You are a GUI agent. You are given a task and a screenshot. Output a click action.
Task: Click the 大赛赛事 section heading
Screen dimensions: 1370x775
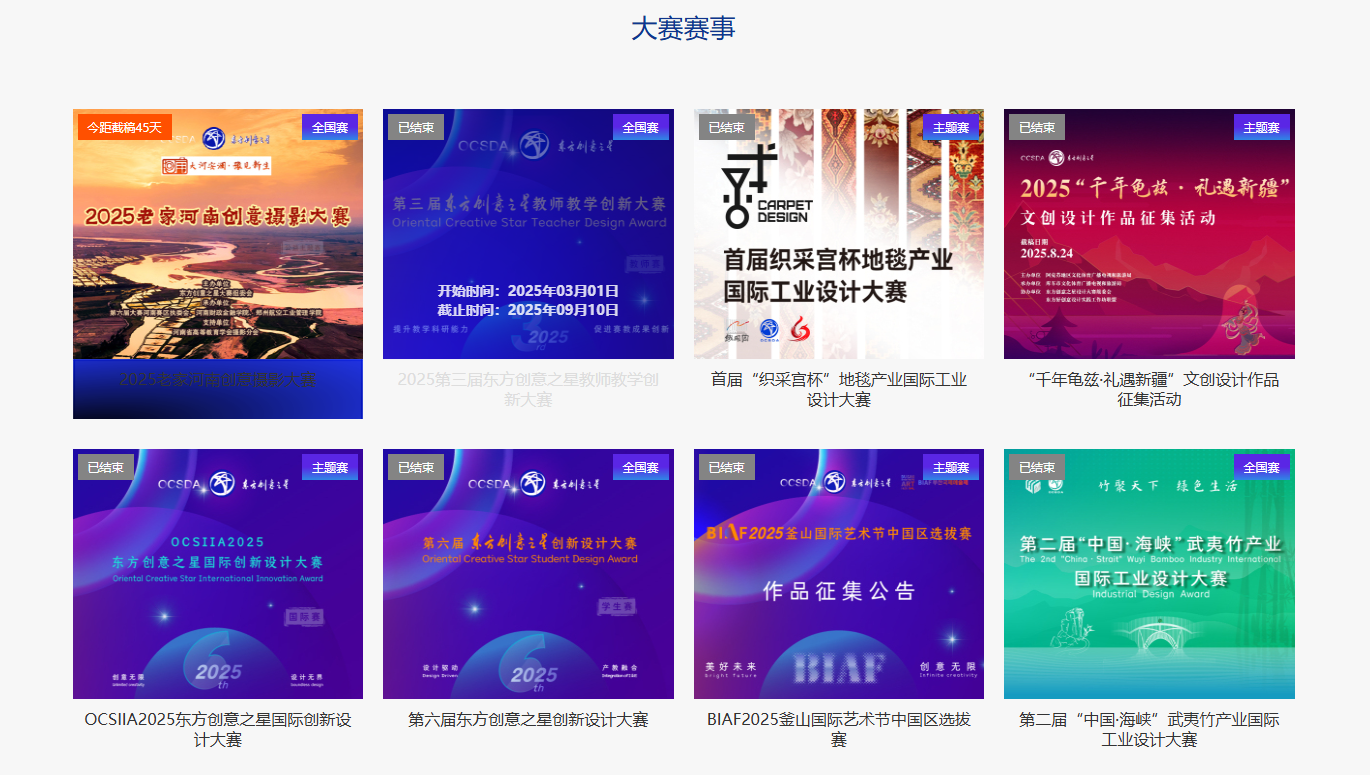pos(683,29)
